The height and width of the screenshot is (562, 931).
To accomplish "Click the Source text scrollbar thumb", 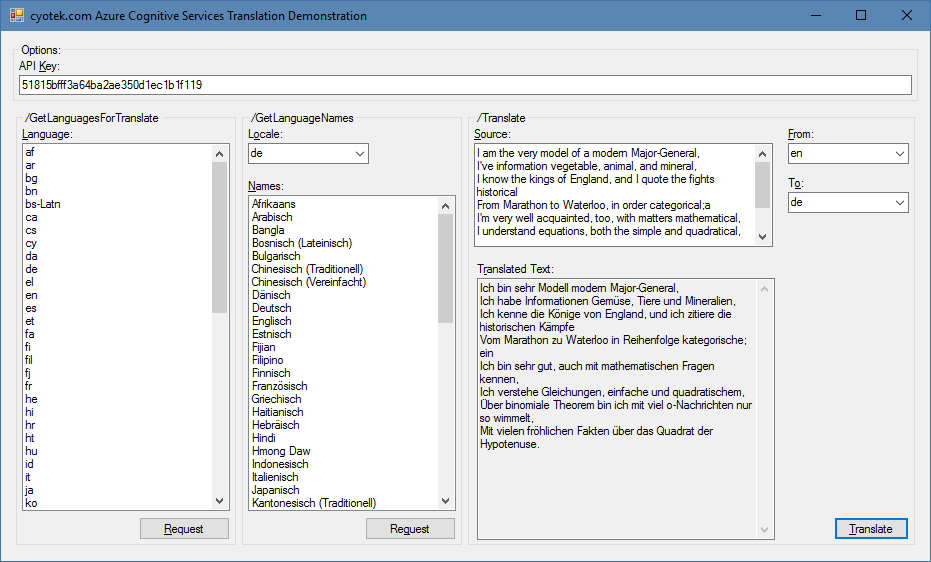I will pyautogui.click(x=763, y=185).
